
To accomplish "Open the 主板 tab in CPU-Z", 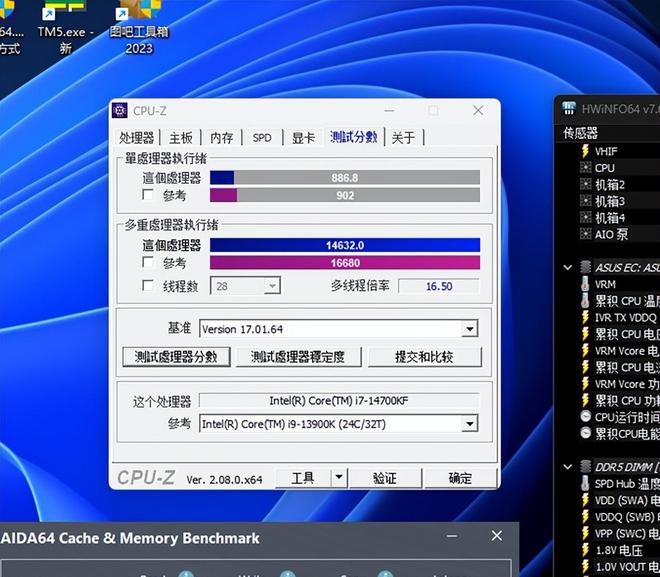I will pos(181,138).
